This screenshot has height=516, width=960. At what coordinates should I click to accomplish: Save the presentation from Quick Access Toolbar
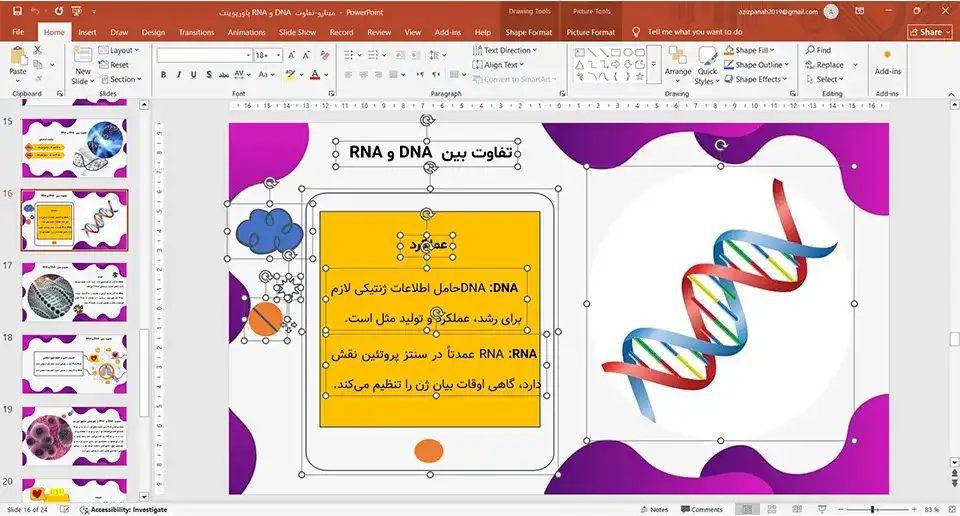pyautogui.click(x=17, y=11)
